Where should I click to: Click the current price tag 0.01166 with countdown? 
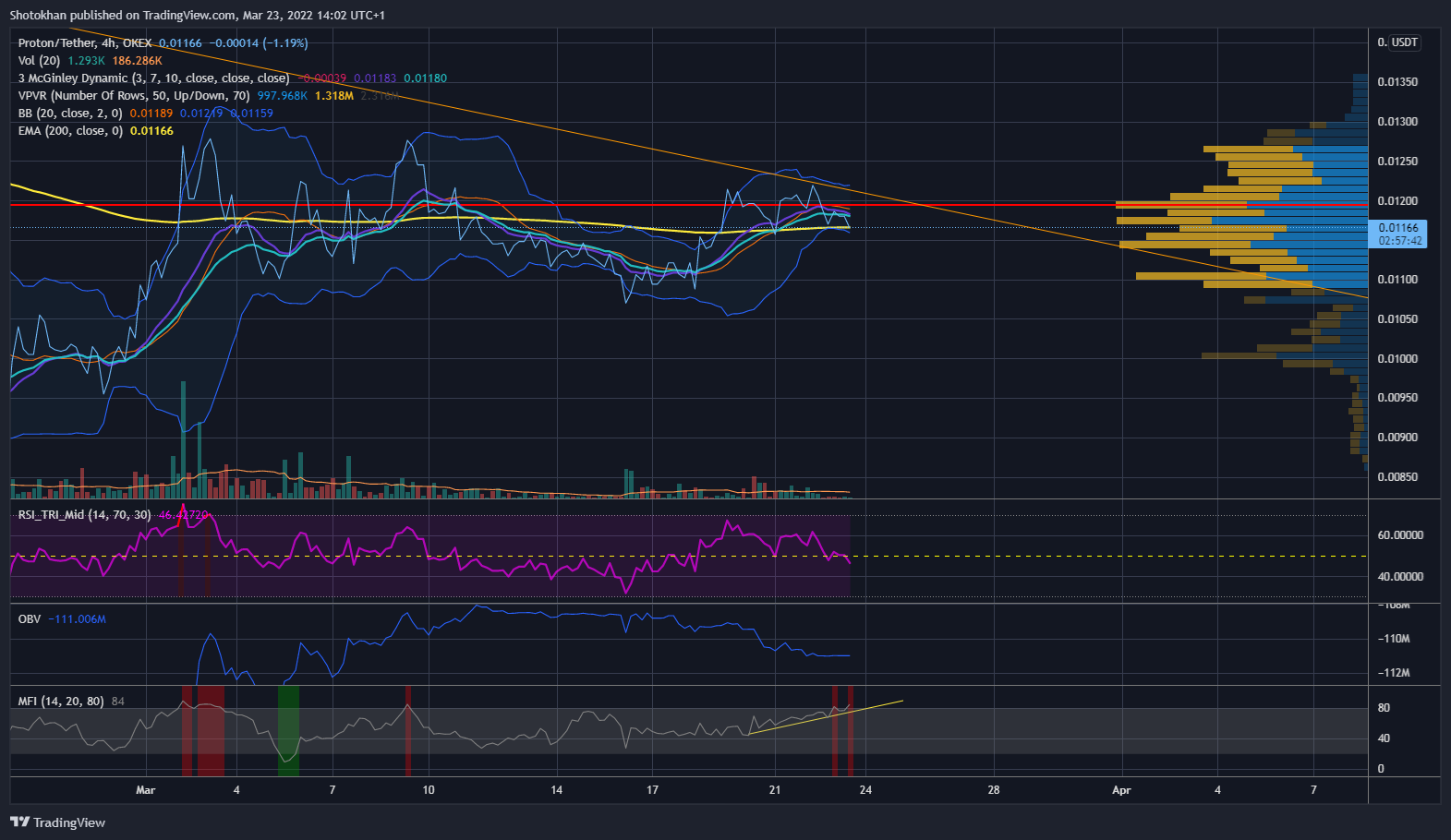pos(1399,234)
